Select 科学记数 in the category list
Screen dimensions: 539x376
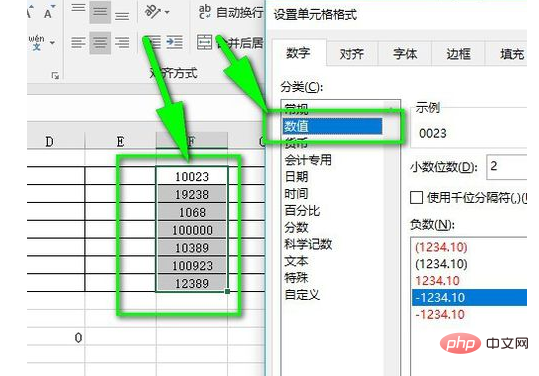coord(308,244)
